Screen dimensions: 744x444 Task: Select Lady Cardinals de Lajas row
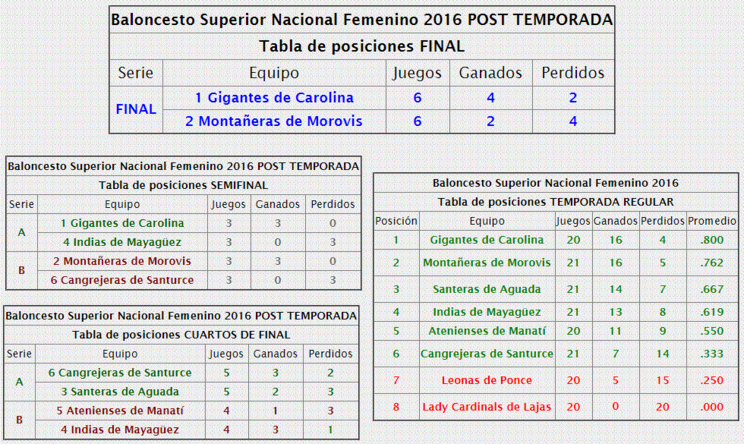pos(556,407)
